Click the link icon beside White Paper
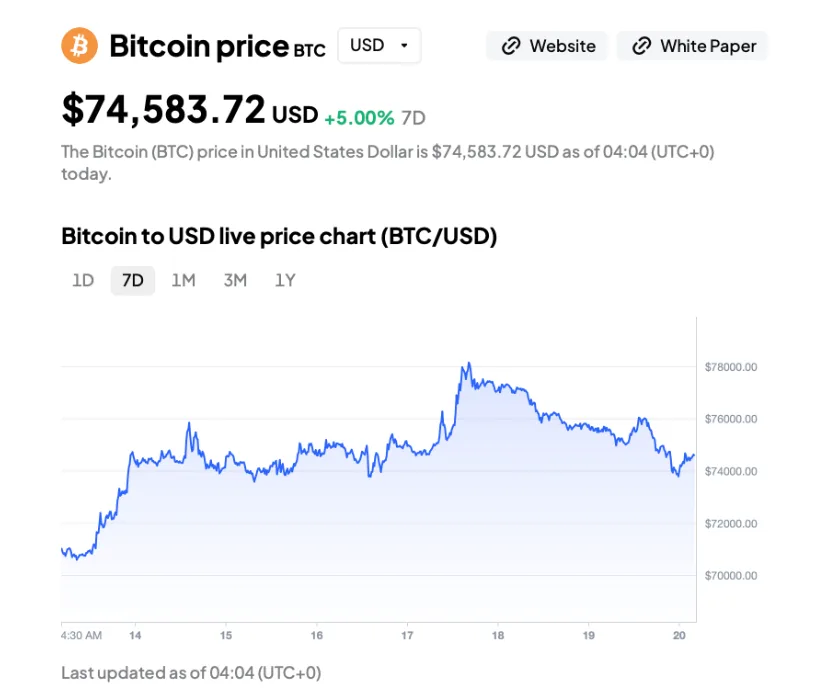This screenshot has height=692, width=818. coord(642,46)
